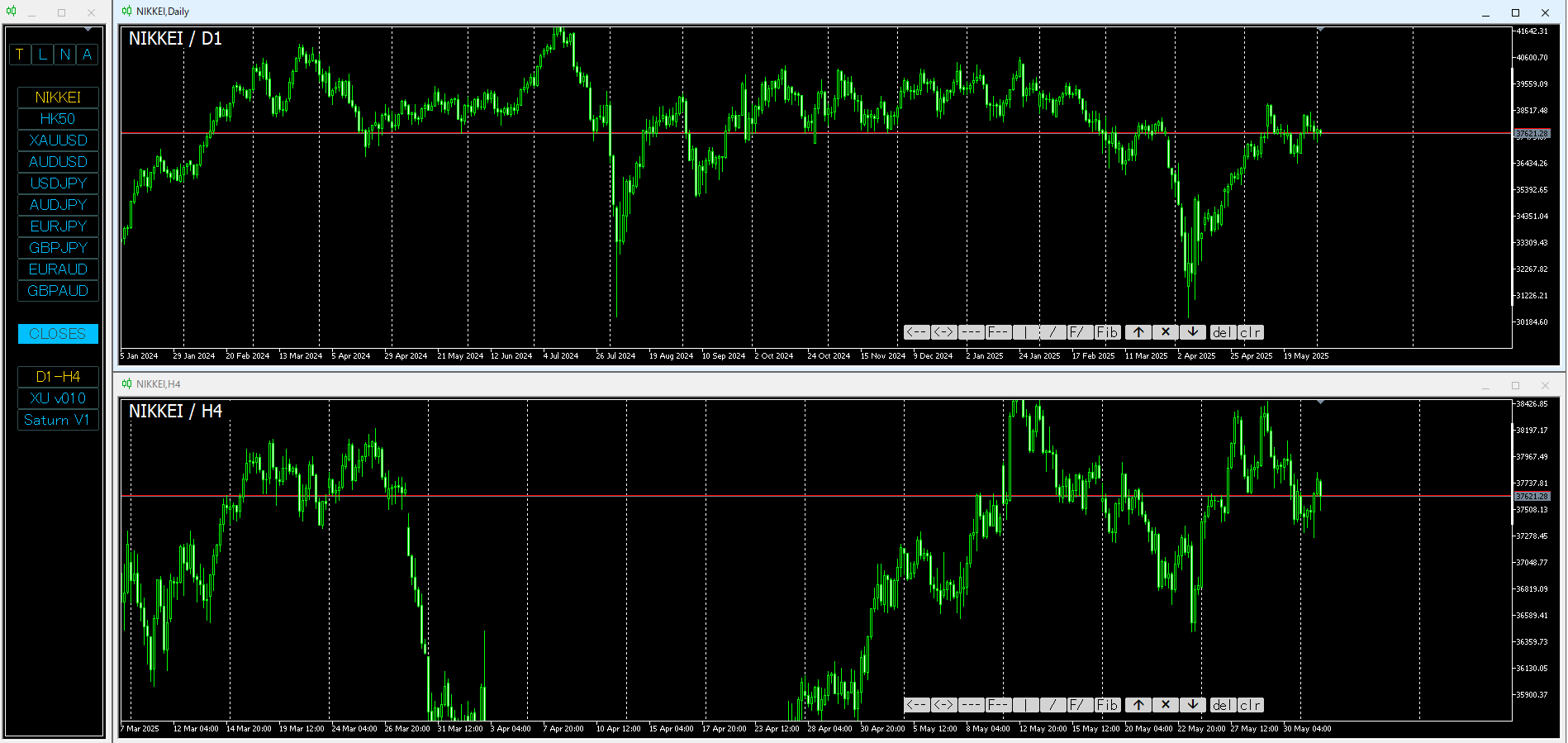Click the NIKKEI,H4 window title

coord(159,384)
